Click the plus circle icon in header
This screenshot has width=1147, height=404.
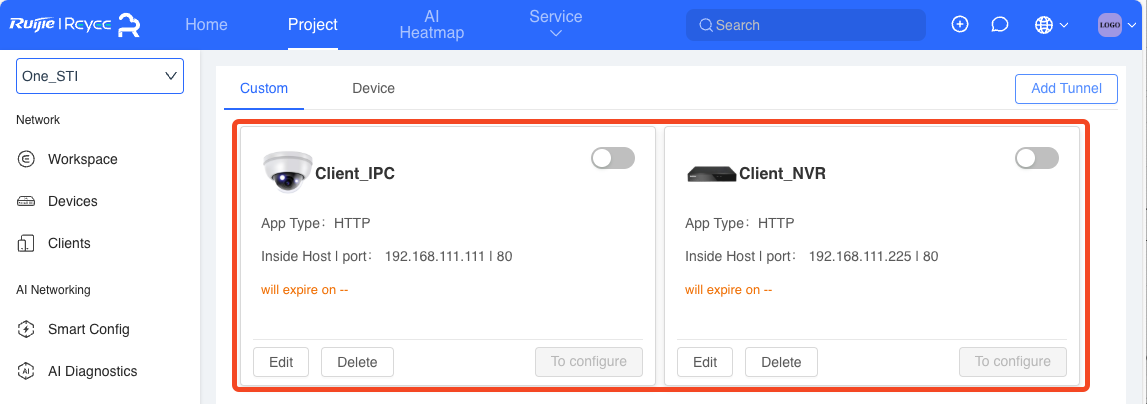tap(960, 24)
